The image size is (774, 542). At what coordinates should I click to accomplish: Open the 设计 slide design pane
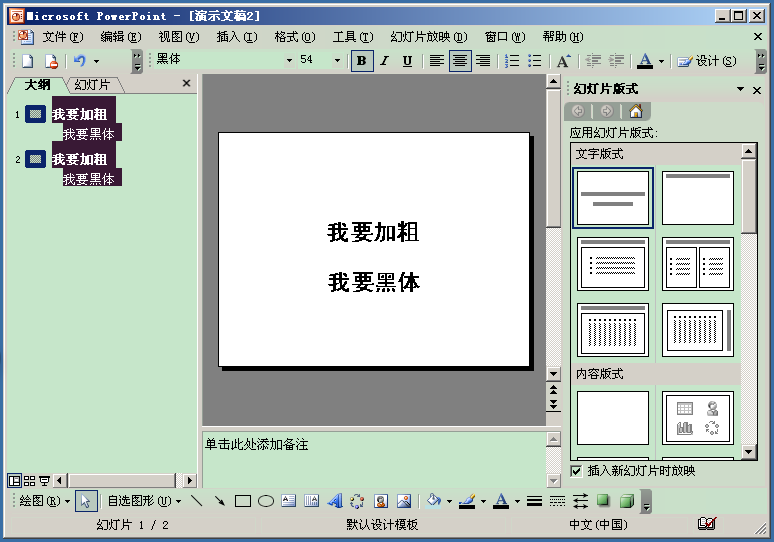(707, 61)
